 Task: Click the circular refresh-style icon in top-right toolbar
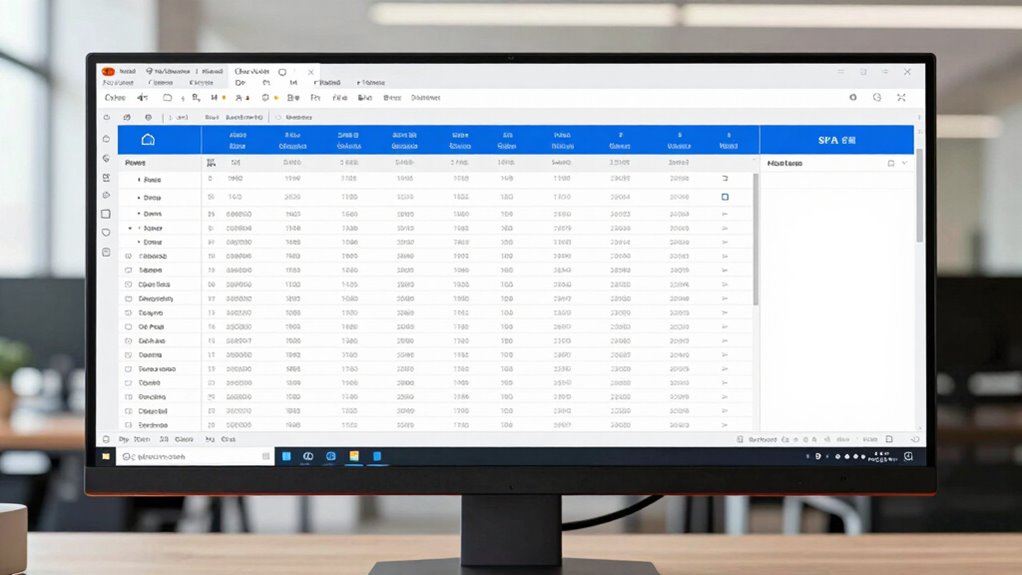coord(877,97)
